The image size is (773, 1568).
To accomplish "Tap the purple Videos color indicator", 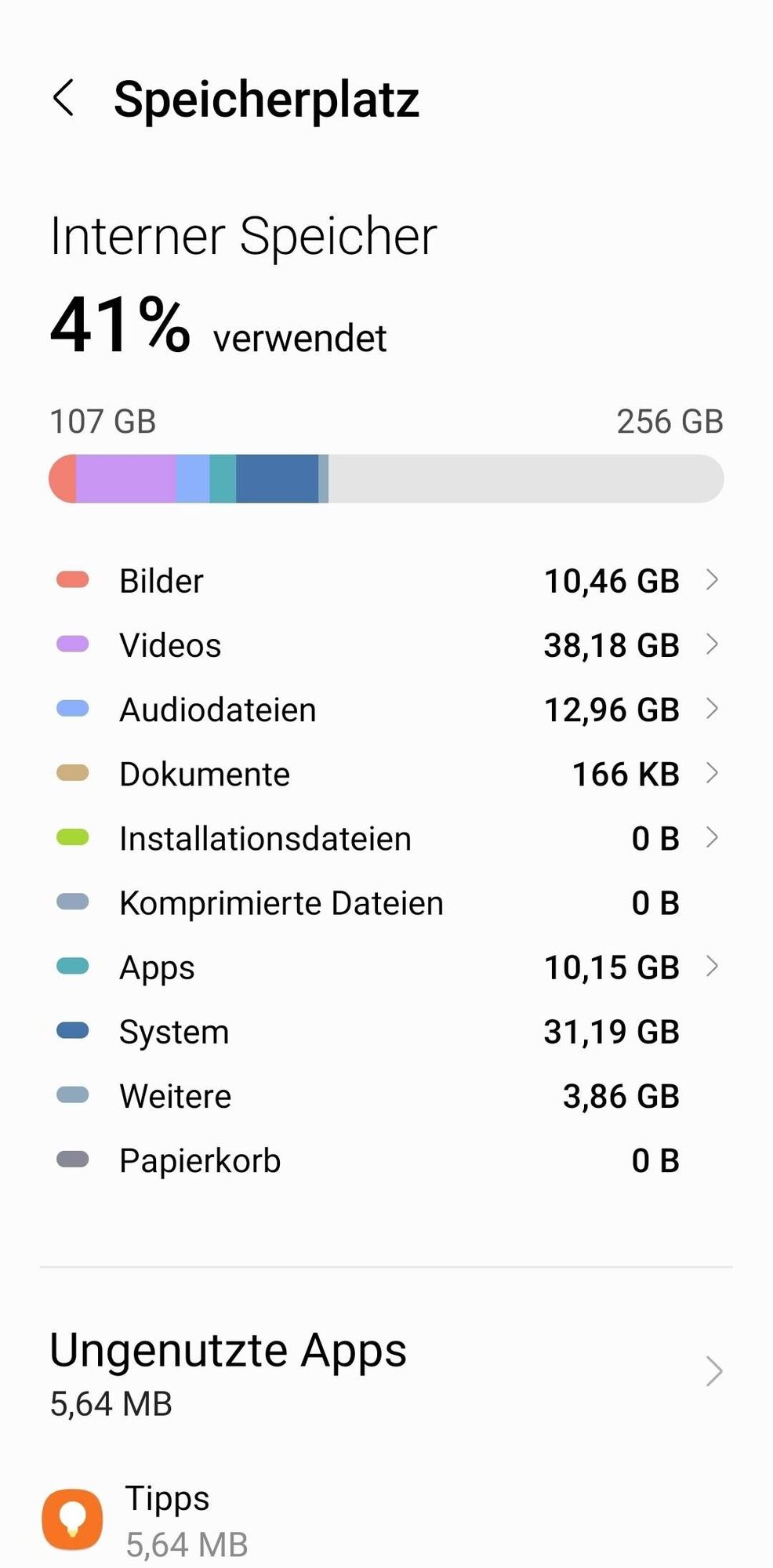I will (73, 644).
